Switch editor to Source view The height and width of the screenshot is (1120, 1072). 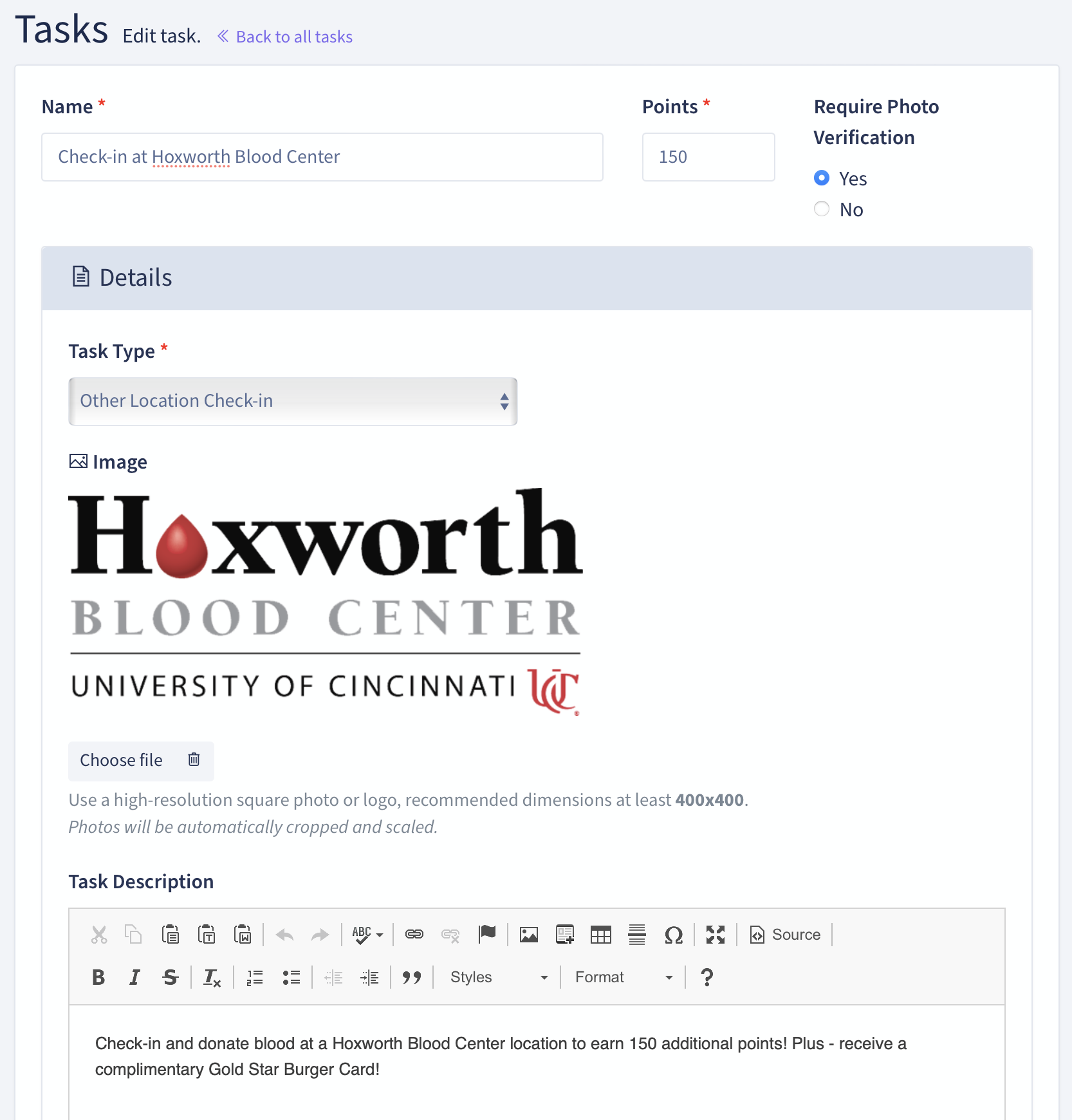click(785, 935)
